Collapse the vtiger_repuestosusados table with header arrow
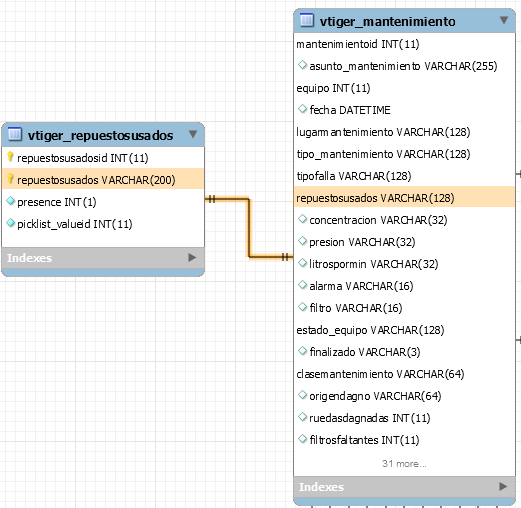 (x=193, y=134)
